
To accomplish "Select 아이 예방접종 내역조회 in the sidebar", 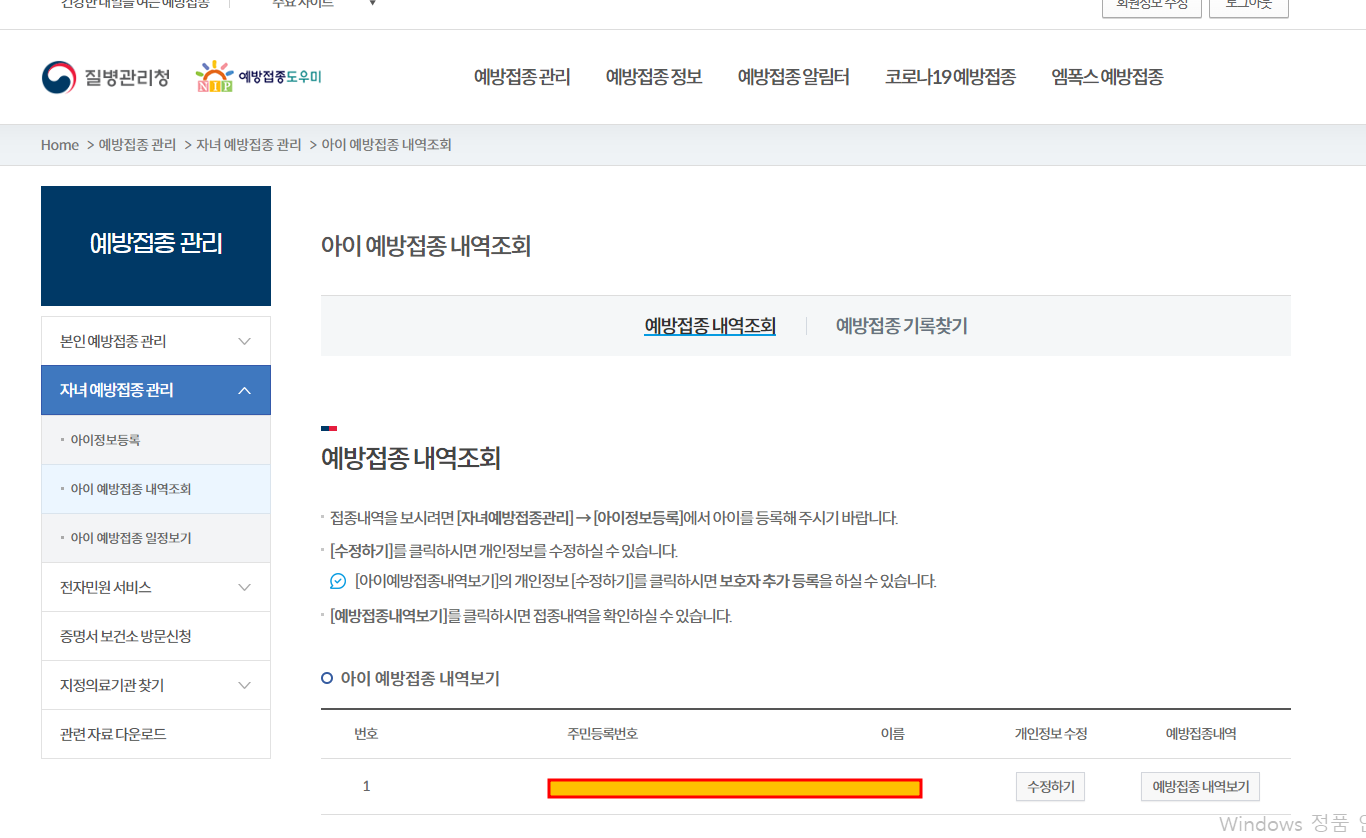I will coord(156,489).
